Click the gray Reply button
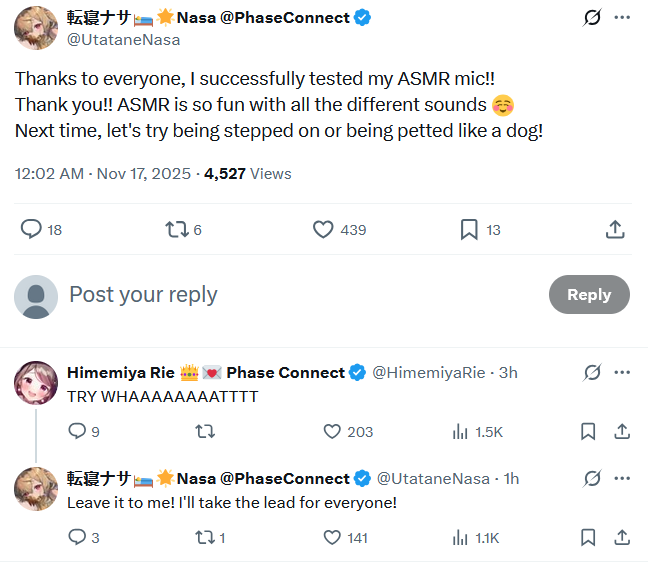The width and height of the screenshot is (648, 565). (x=589, y=295)
